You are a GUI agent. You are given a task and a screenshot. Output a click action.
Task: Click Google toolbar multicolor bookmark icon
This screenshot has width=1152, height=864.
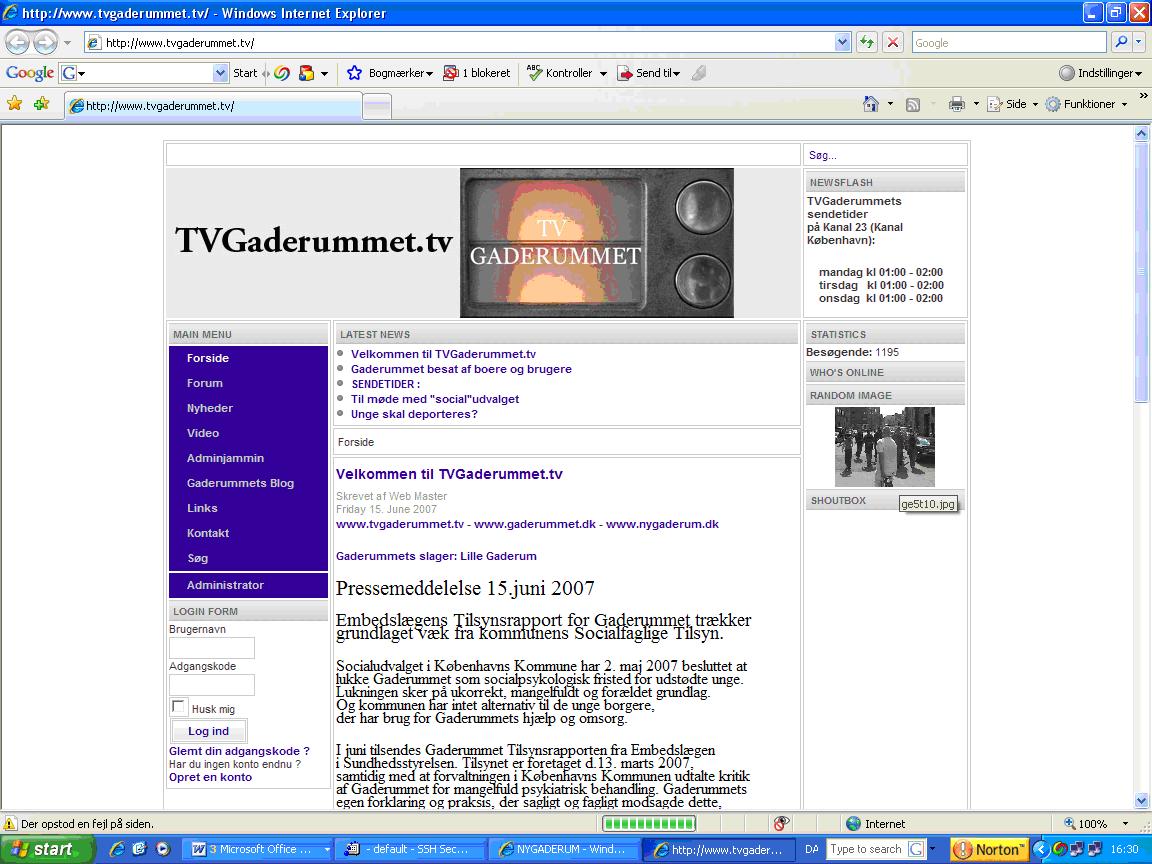306,73
